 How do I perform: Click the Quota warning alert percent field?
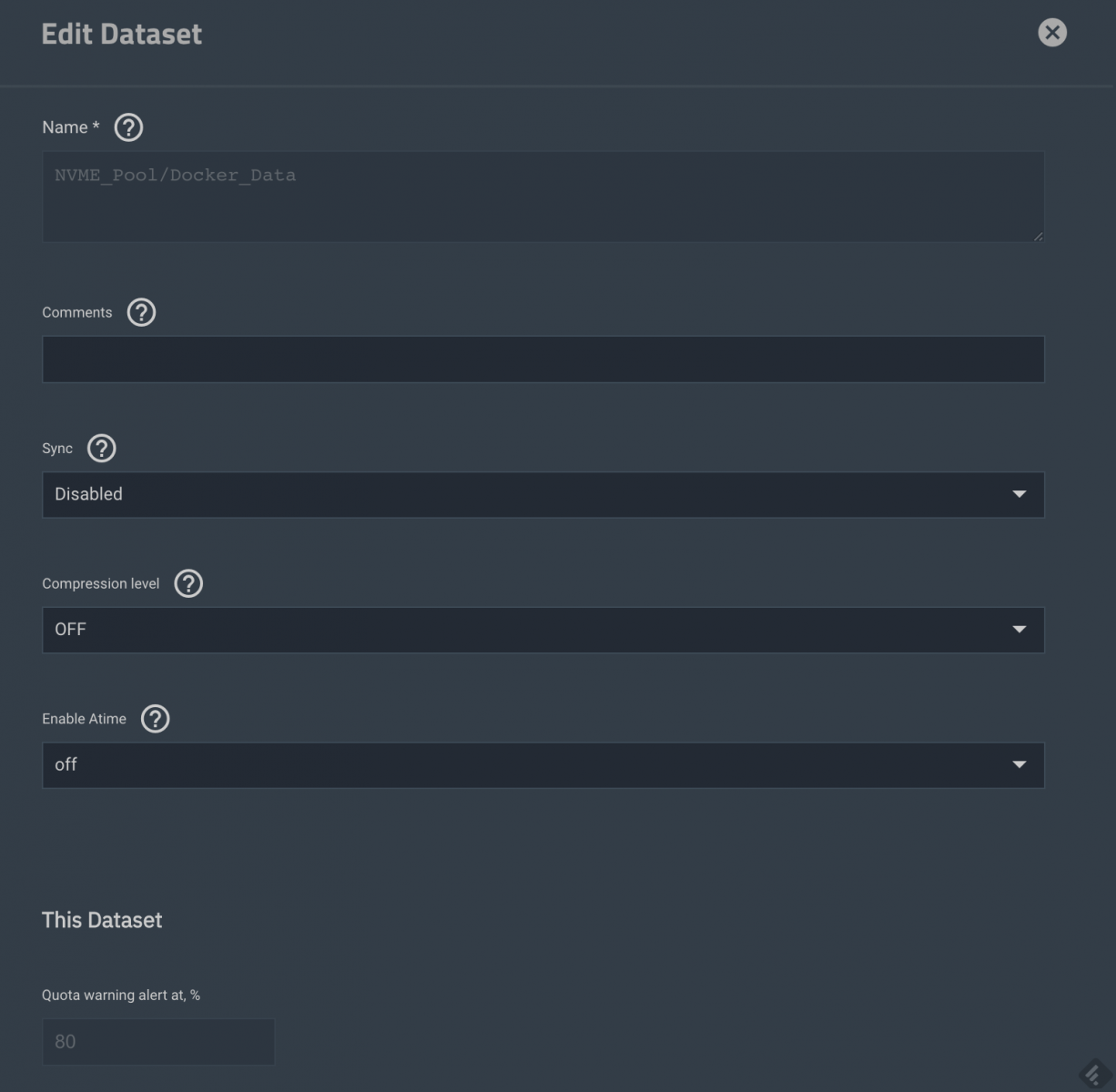157,1042
